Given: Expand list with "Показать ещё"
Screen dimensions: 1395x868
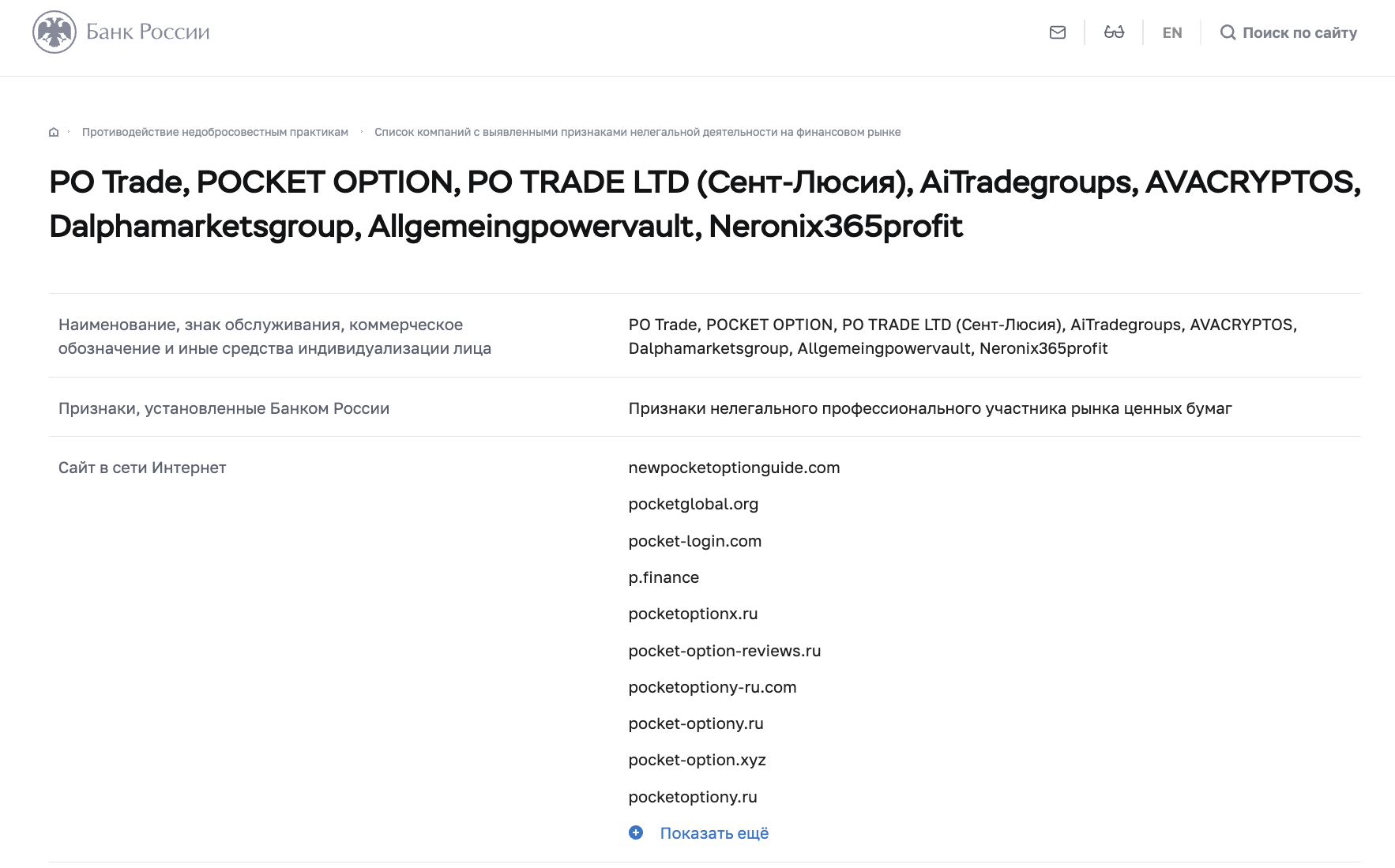Looking at the screenshot, I should (x=714, y=833).
